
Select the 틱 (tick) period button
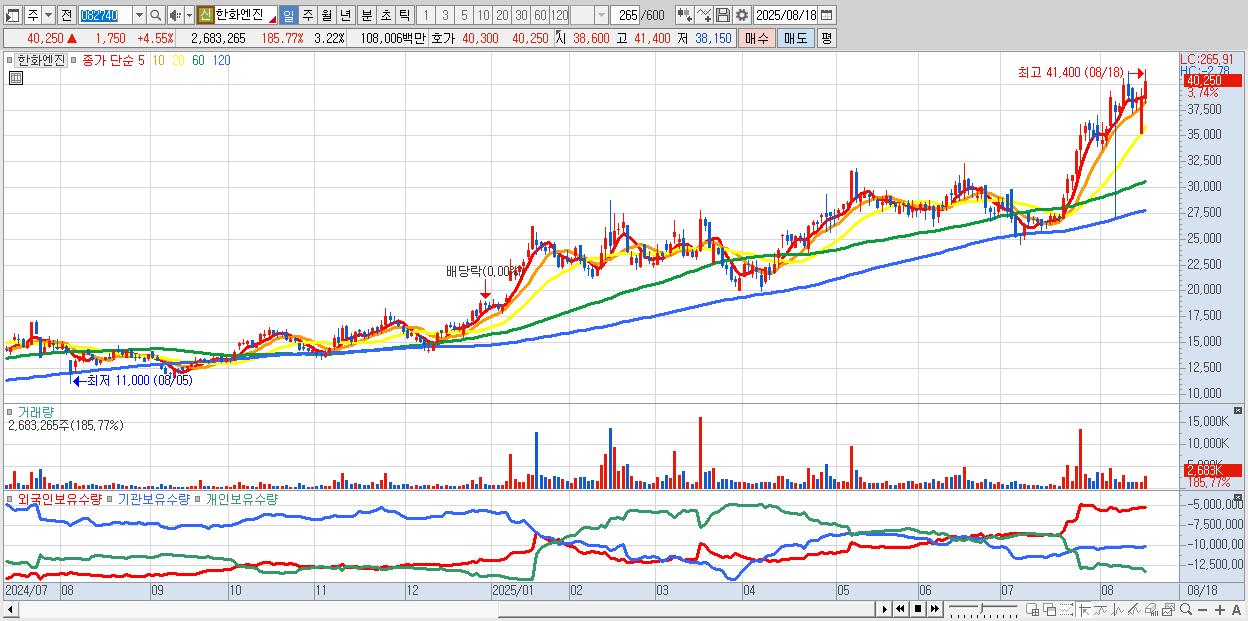[x=404, y=15]
